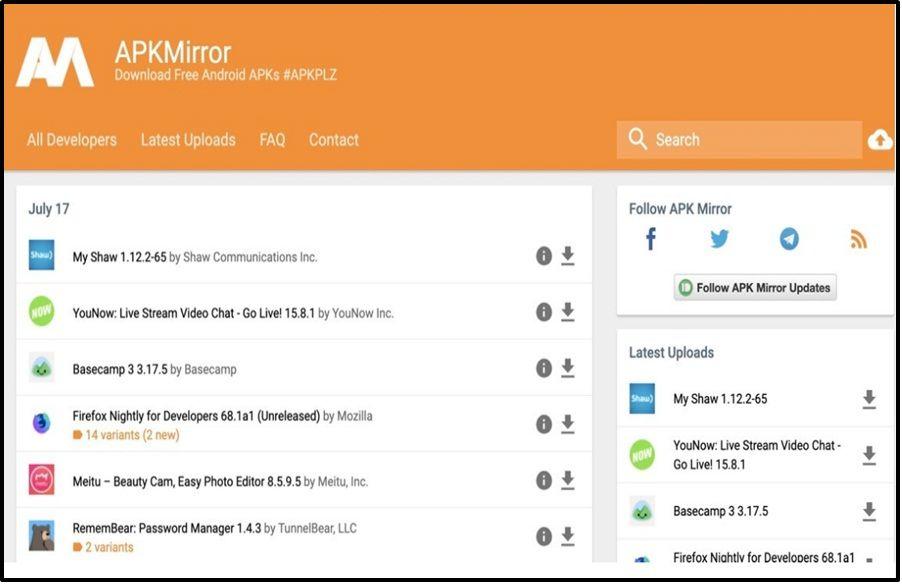Download YouNow 15.8.1 from July 17 list
Viewport: 902px width, 585px height.
(x=568, y=312)
